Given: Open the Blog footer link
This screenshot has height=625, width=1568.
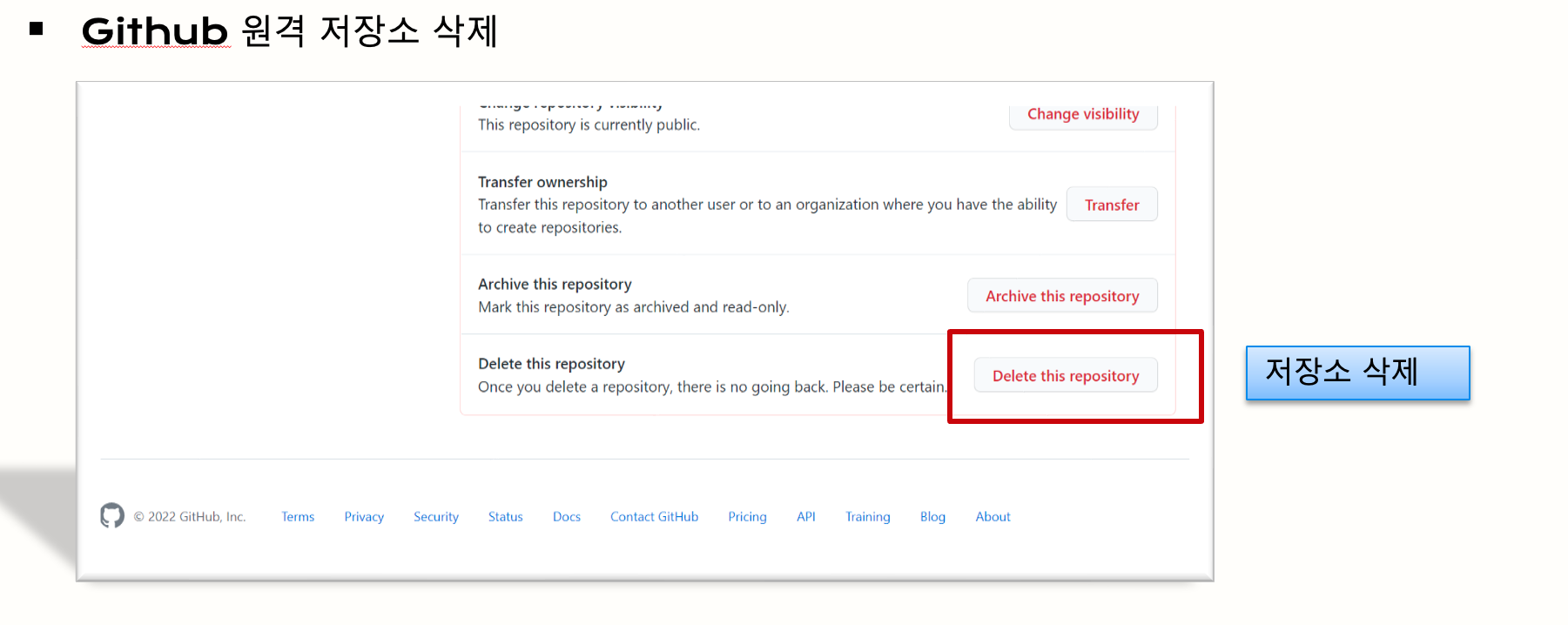Looking at the screenshot, I should pyautogui.click(x=932, y=517).
